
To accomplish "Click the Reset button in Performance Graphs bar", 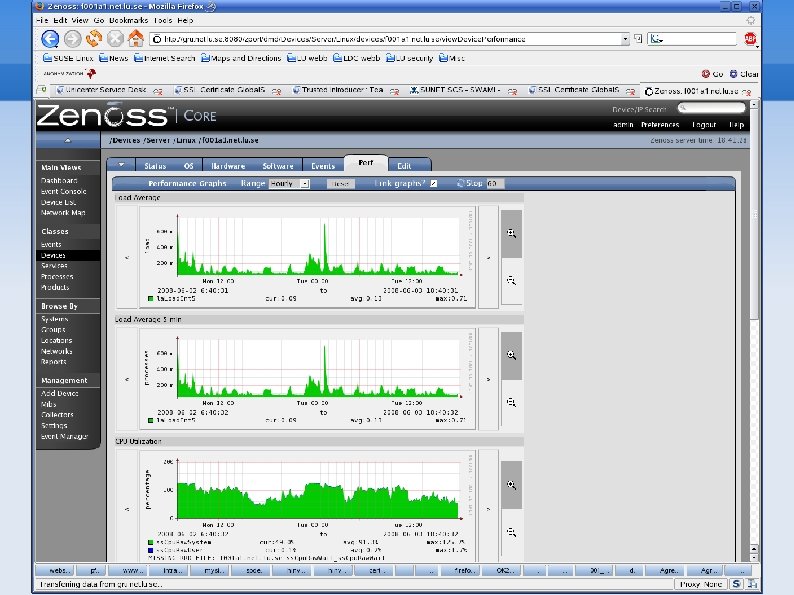I will (x=340, y=184).
